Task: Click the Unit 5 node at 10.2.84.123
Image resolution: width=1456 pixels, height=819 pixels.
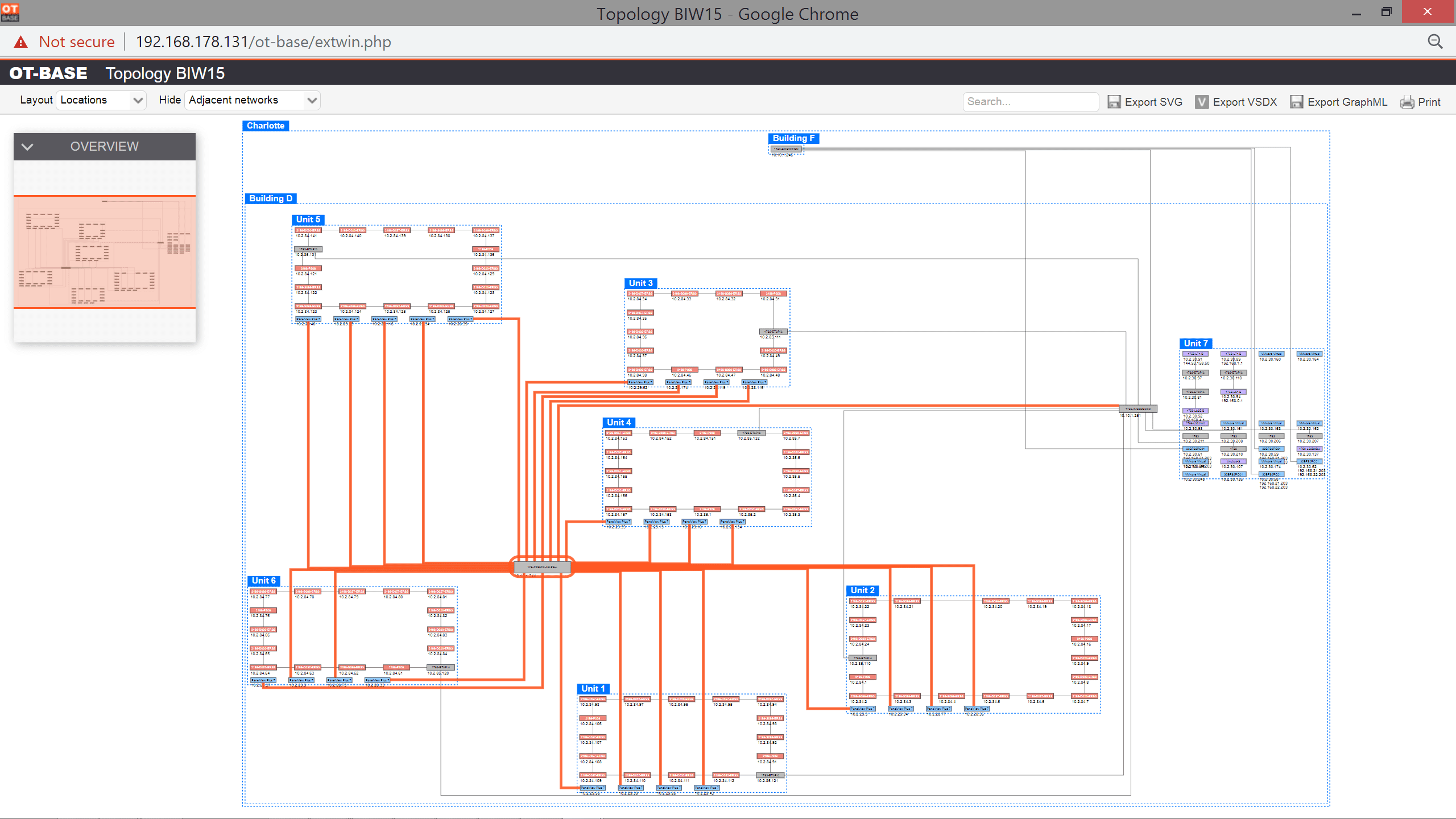Action: point(308,306)
